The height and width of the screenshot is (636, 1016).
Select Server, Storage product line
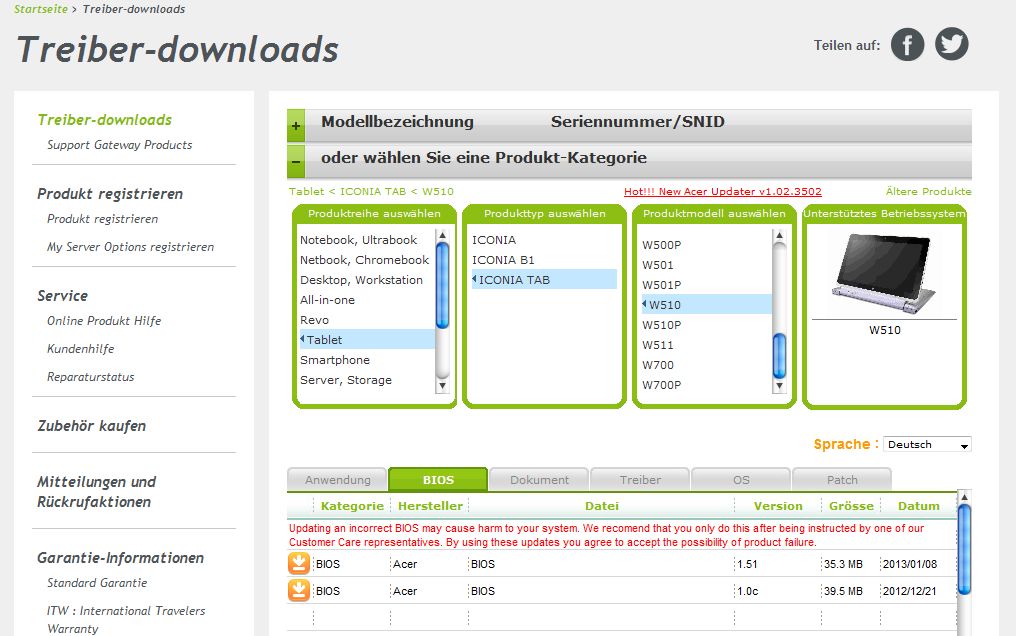[345, 380]
